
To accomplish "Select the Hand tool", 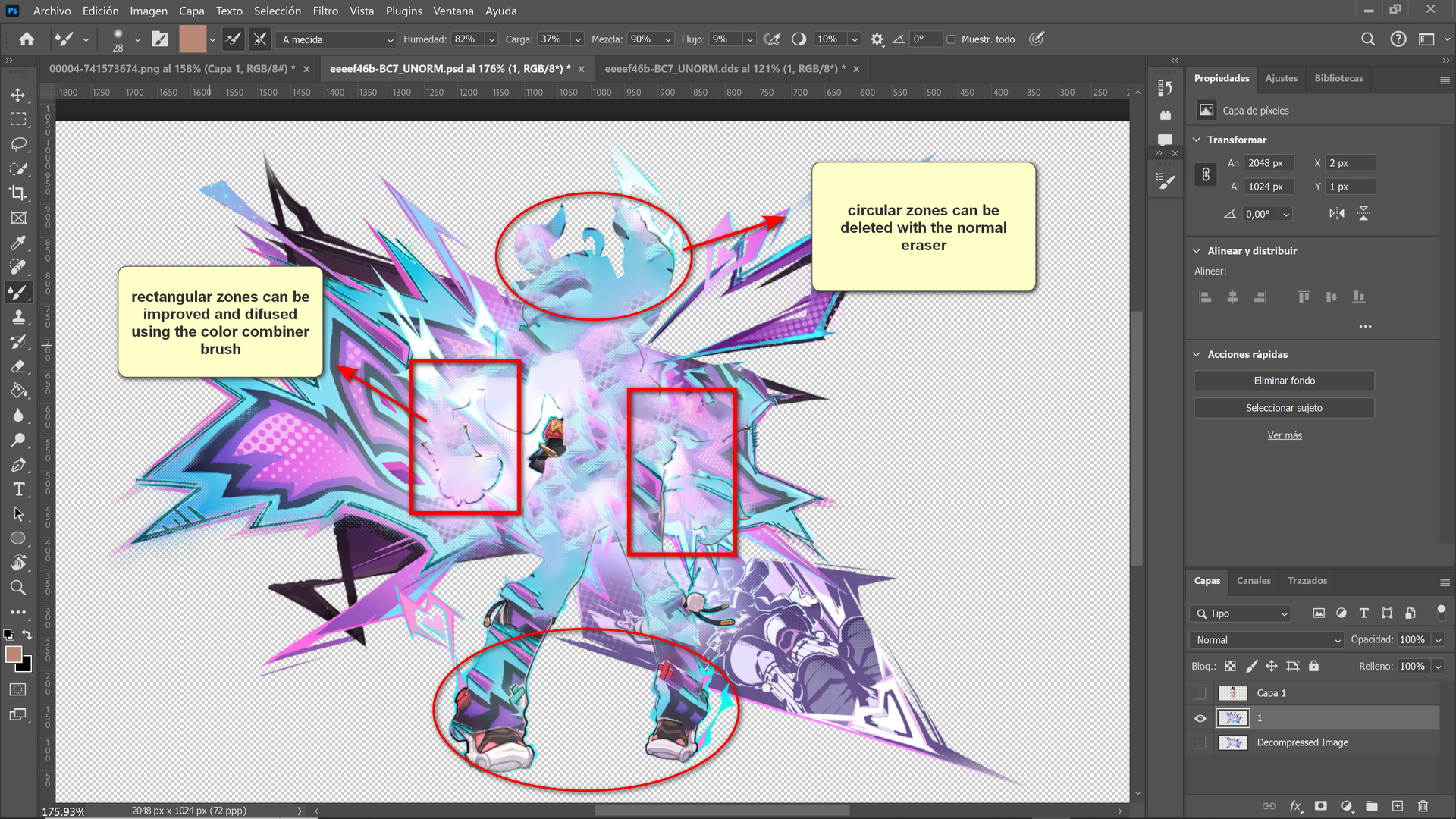I will click(18, 563).
